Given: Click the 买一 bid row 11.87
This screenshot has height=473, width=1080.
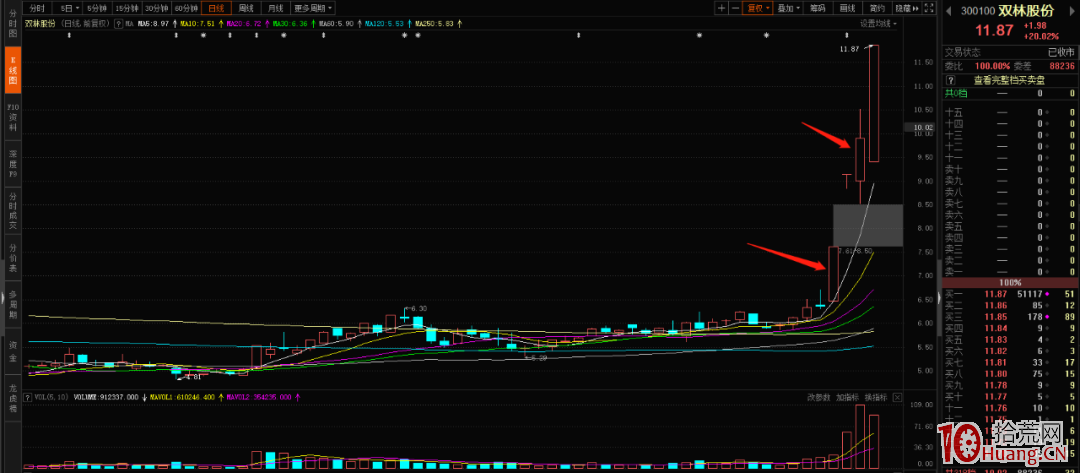Looking at the screenshot, I should pyautogui.click(x=1010, y=293).
